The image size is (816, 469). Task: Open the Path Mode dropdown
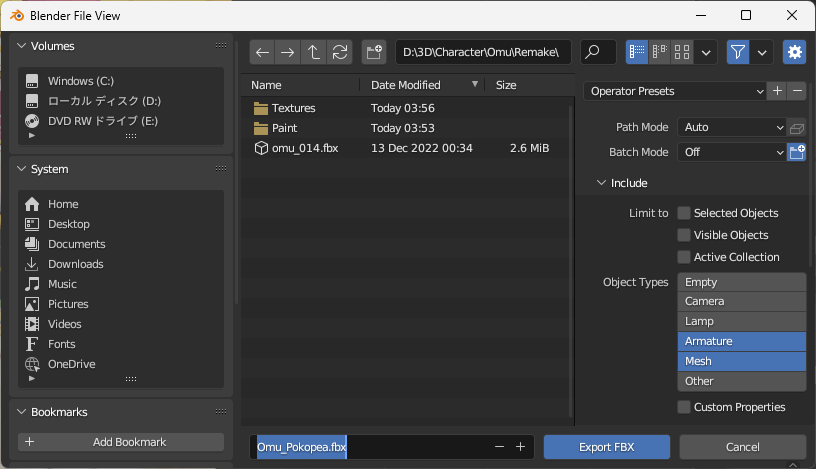click(732, 128)
